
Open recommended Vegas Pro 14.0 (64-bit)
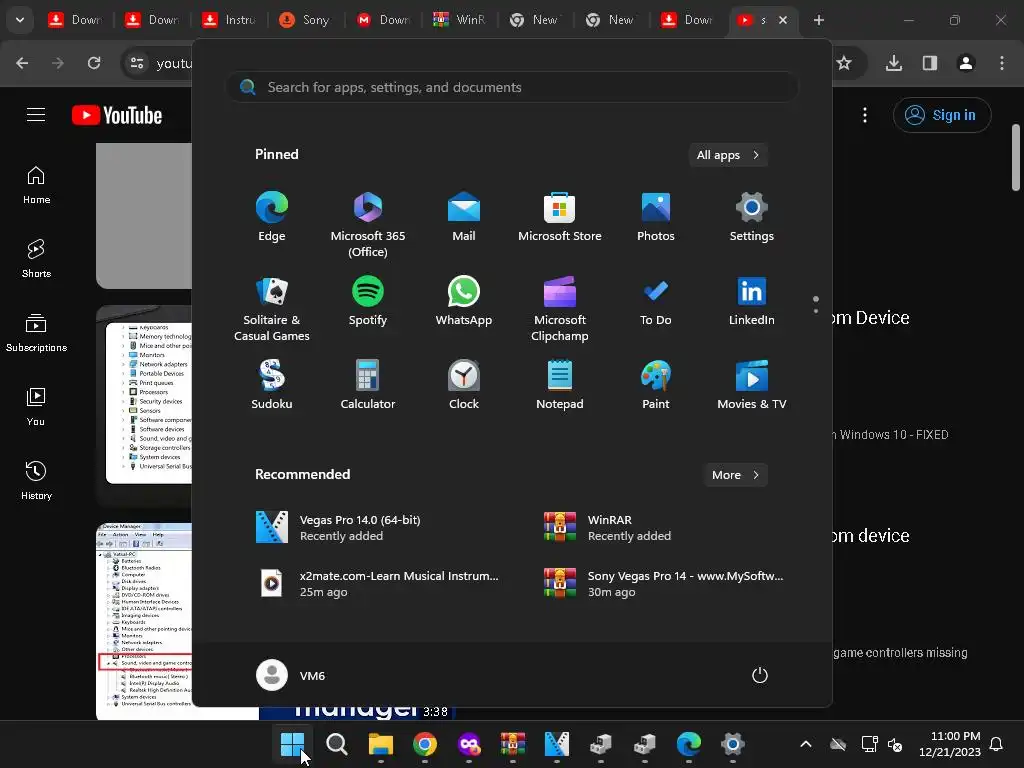[x=338, y=528]
